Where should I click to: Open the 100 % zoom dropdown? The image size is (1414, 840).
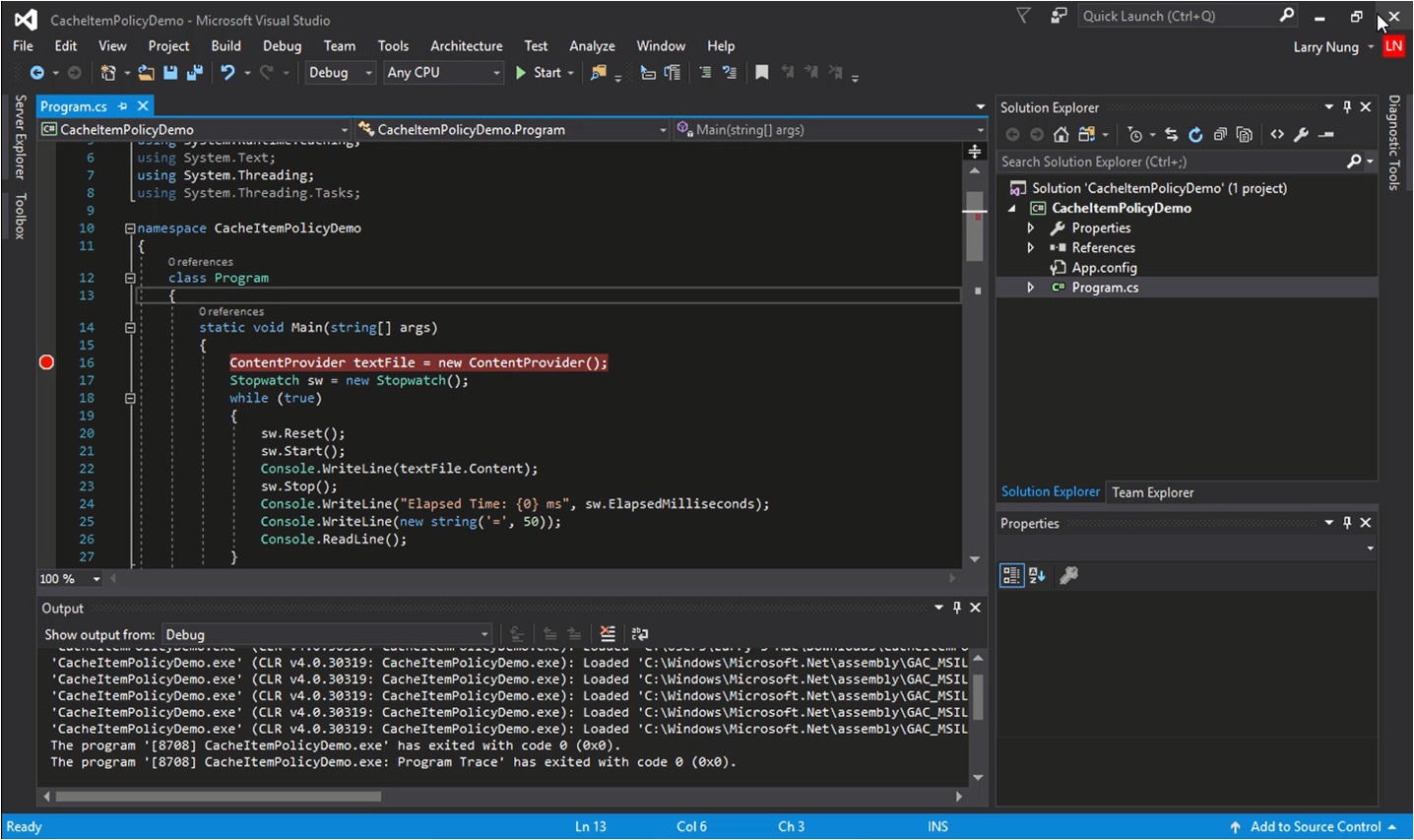70,579
